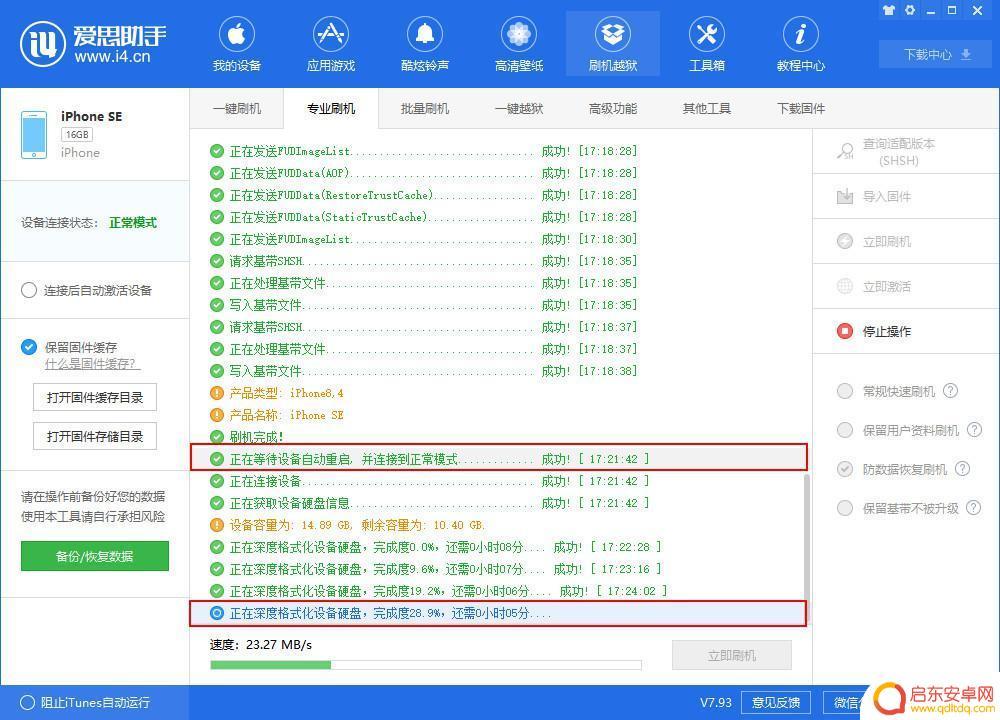Click green 备份/恢复数据 button

(x=95, y=556)
